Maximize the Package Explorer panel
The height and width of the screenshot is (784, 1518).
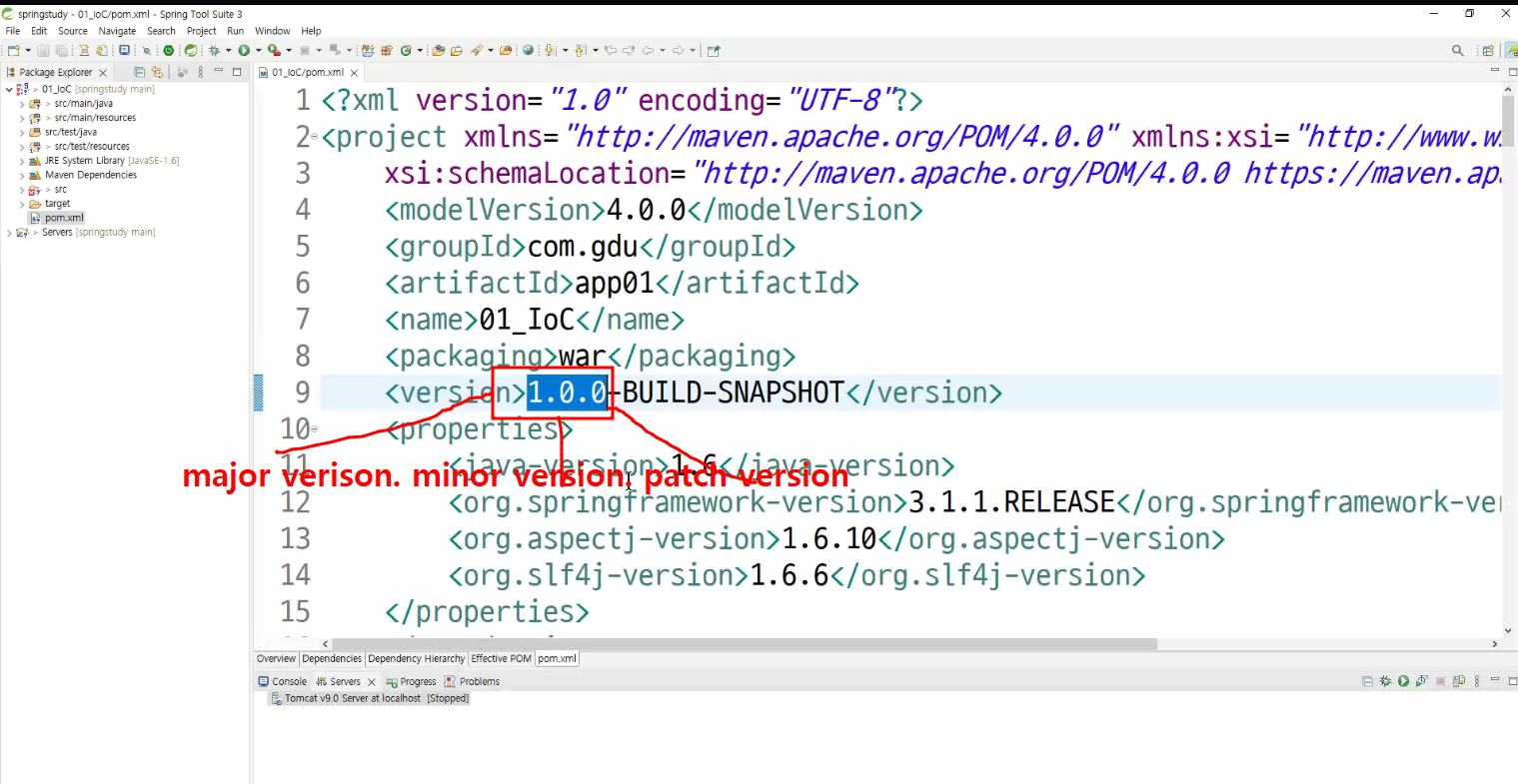click(x=237, y=71)
